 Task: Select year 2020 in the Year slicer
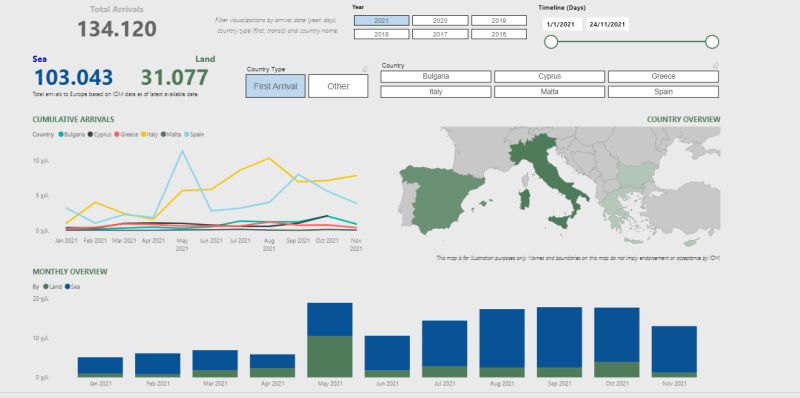(440, 20)
